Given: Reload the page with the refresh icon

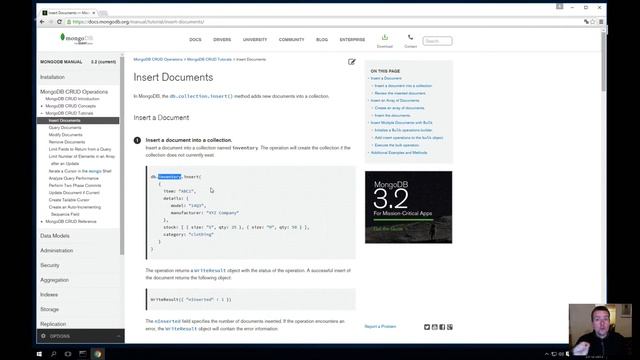Looking at the screenshot, I should pos(59,22).
